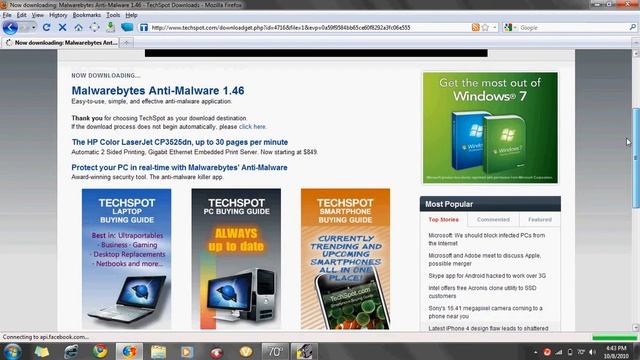Launch Internet Explorer from the taskbar

[x=71, y=351]
